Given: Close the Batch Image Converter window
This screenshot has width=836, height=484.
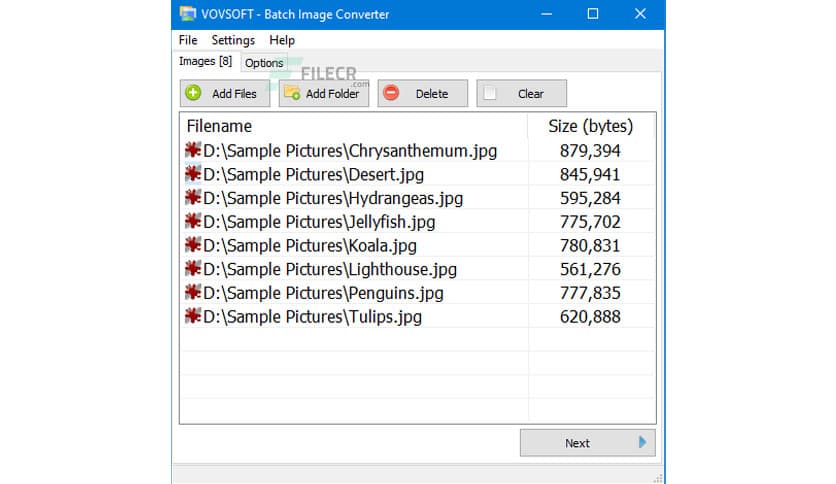Looking at the screenshot, I should pyautogui.click(x=640, y=14).
